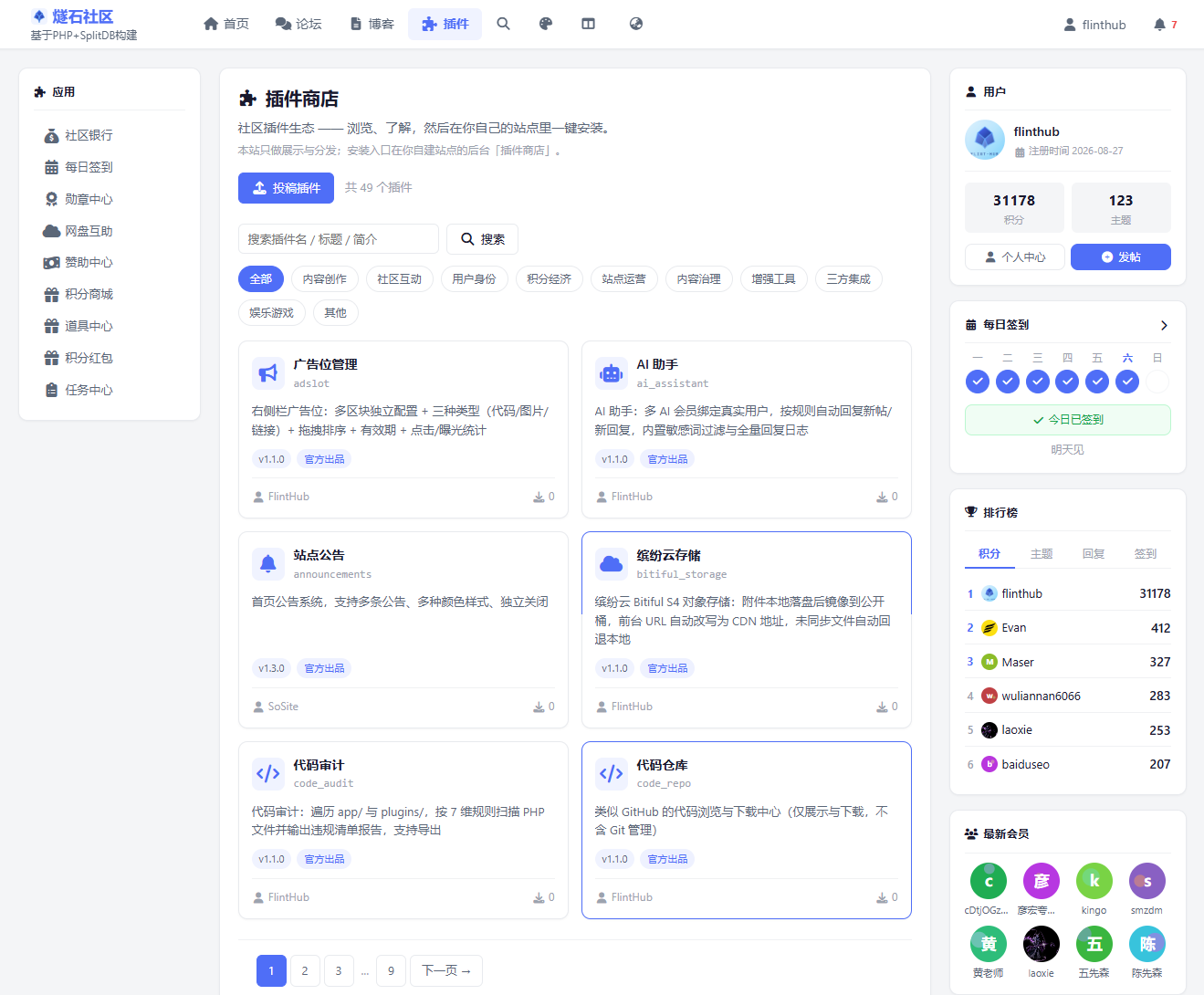Filter plugins by 增强工具
This screenshot has width=1204, height=995.
(x=774, y=279)
